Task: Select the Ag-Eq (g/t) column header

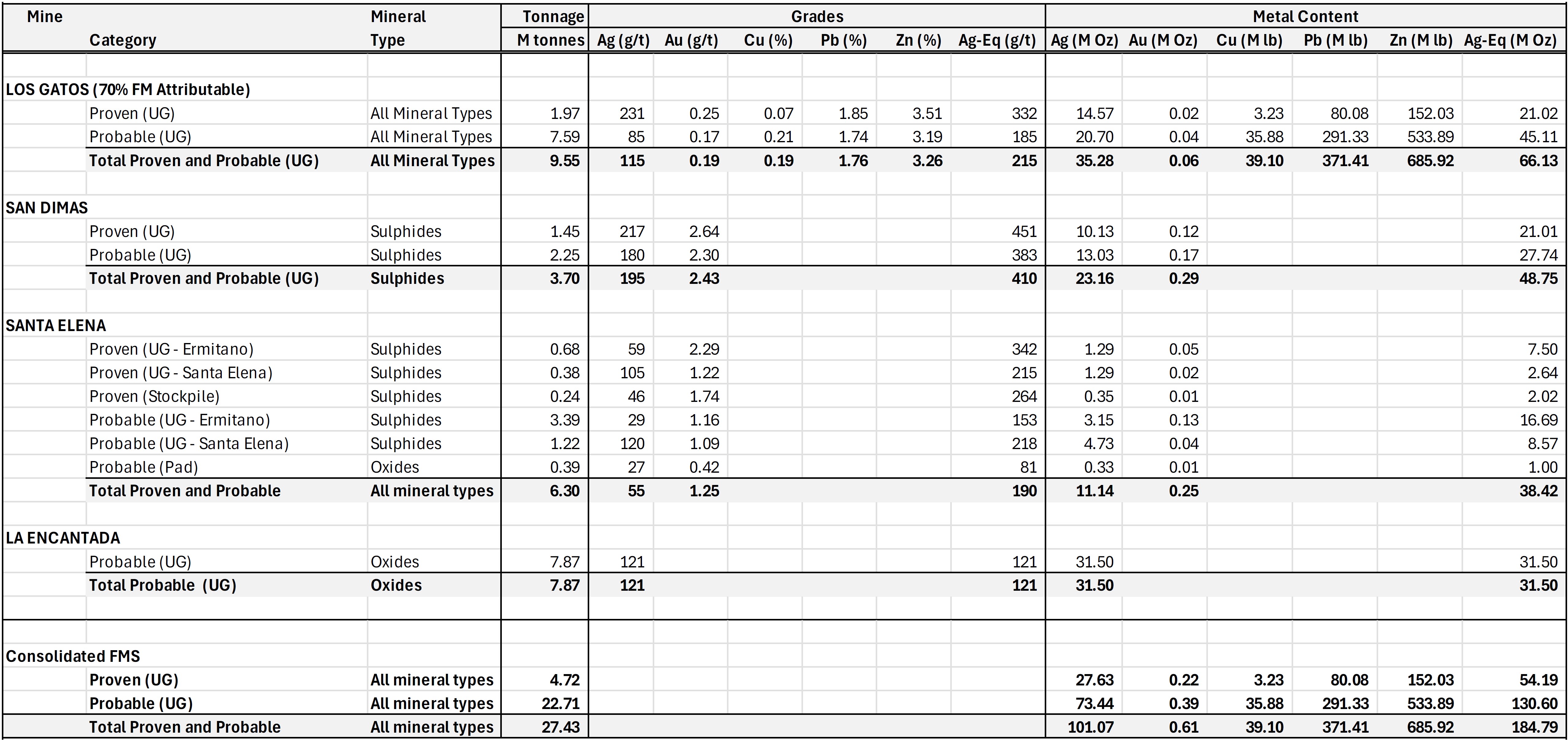Action: tap(997, 40)
